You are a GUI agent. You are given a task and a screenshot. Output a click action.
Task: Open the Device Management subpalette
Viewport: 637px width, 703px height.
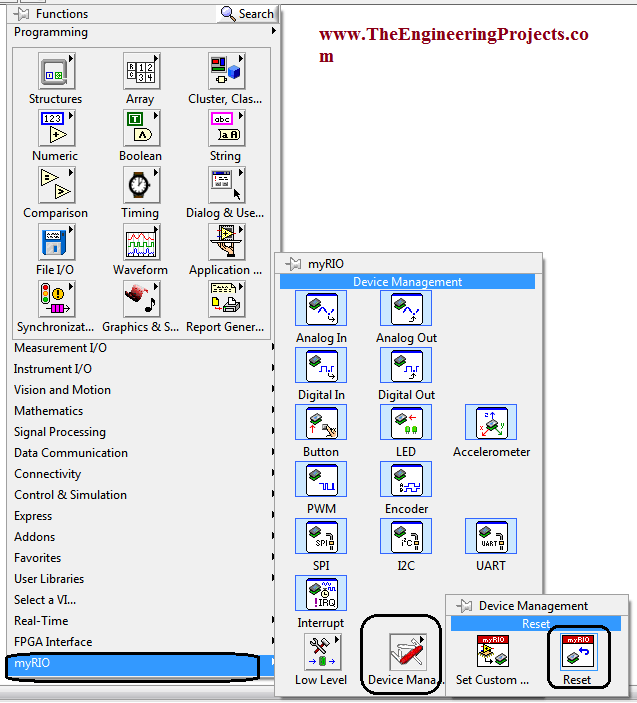click(x=407, y=651)
